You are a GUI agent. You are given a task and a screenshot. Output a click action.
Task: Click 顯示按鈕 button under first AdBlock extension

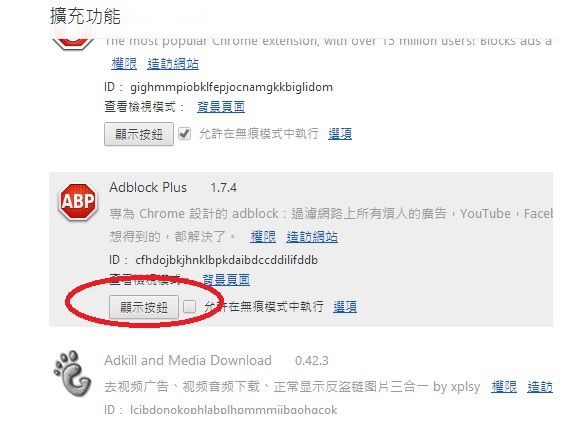139,134
